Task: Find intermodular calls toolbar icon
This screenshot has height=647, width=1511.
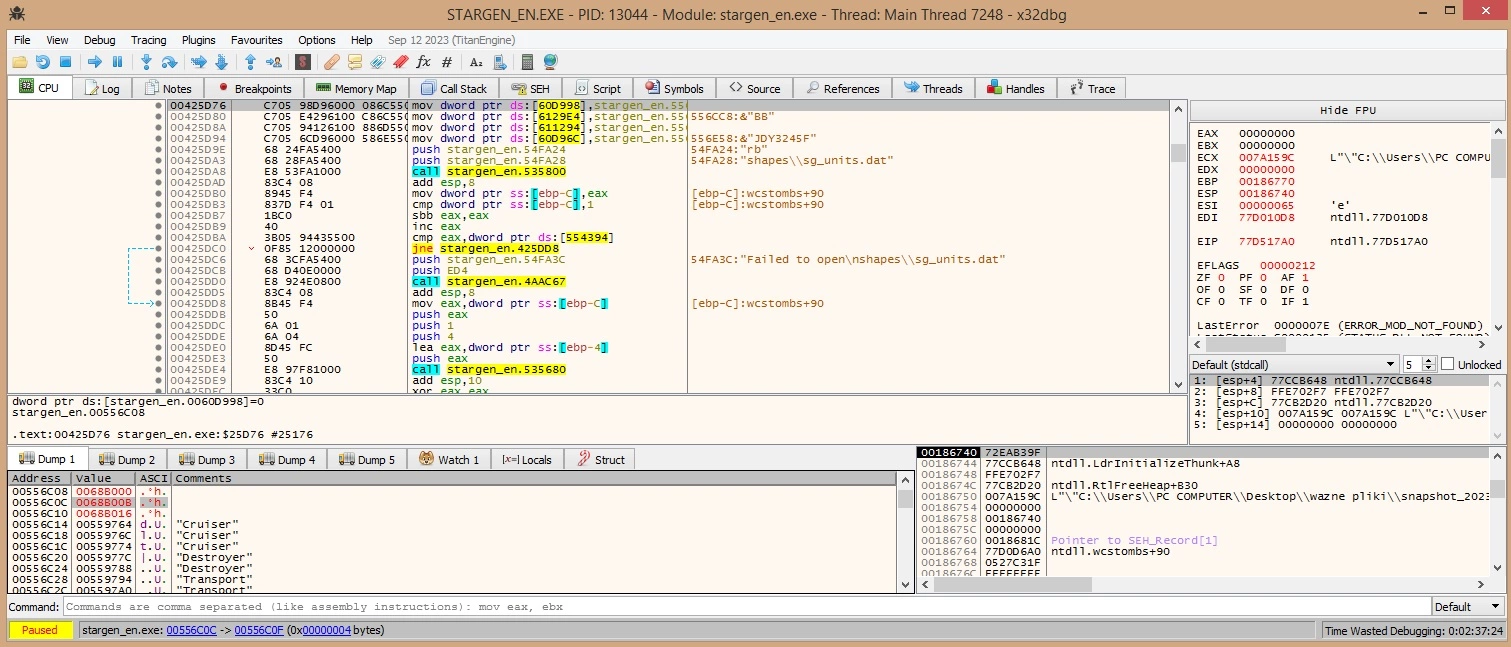Action: click(x=498, y=62)
